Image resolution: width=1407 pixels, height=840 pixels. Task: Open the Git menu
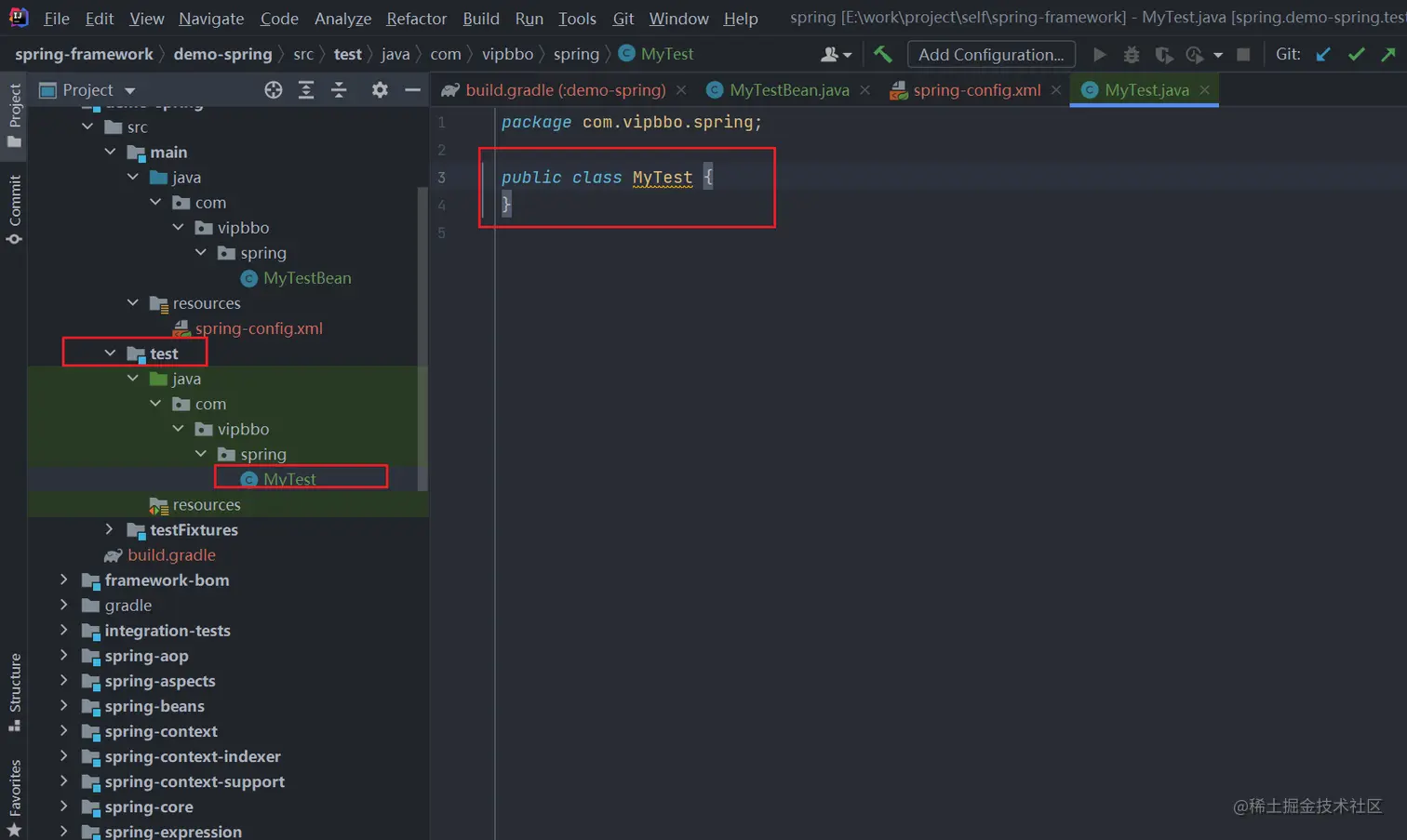[x=623, y=18]
